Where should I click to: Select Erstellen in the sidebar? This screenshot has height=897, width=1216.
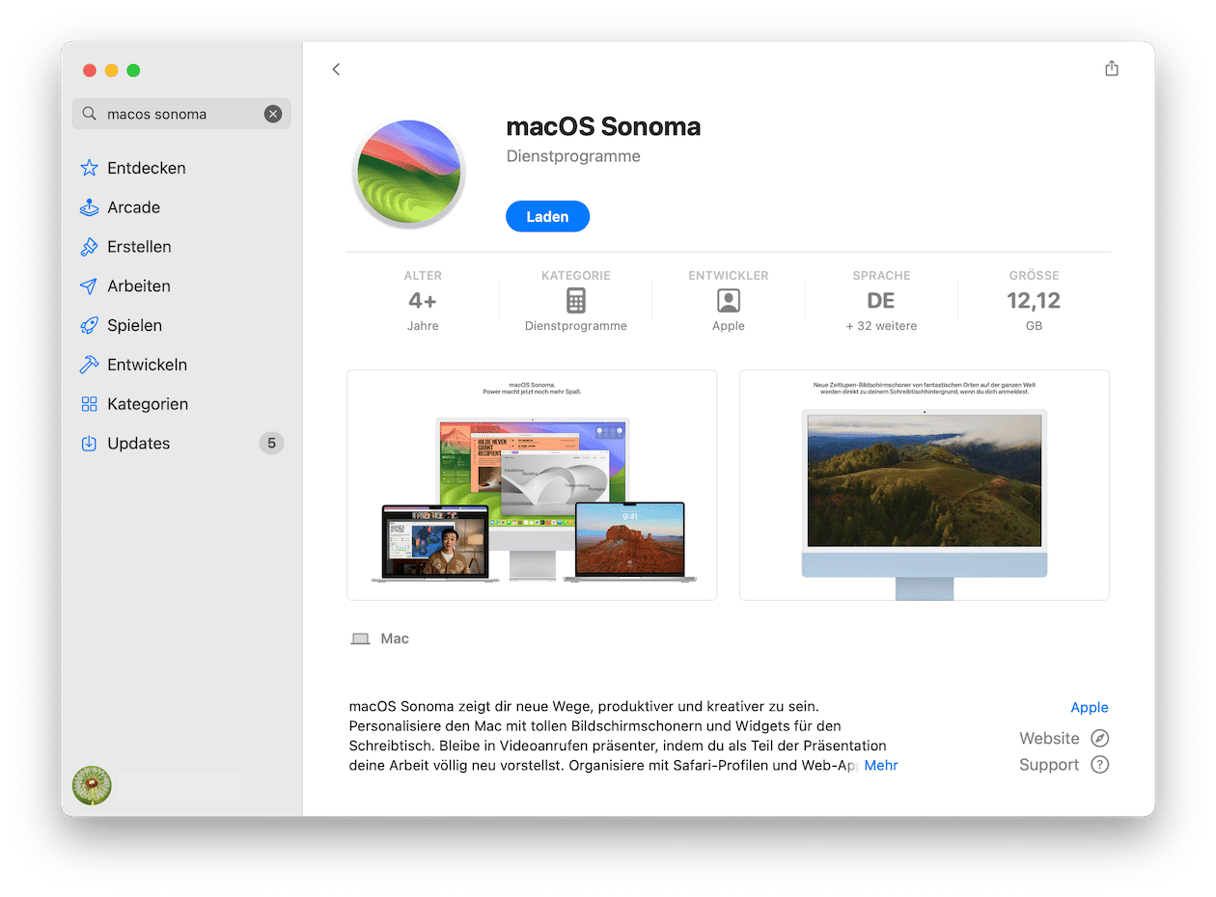tap(139, 247)
